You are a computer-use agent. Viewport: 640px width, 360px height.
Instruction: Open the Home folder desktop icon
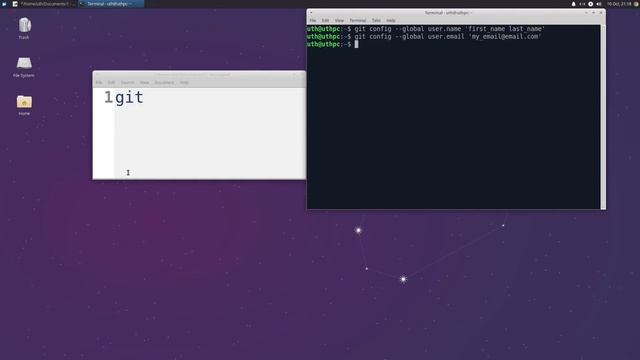tap(24, 105)
